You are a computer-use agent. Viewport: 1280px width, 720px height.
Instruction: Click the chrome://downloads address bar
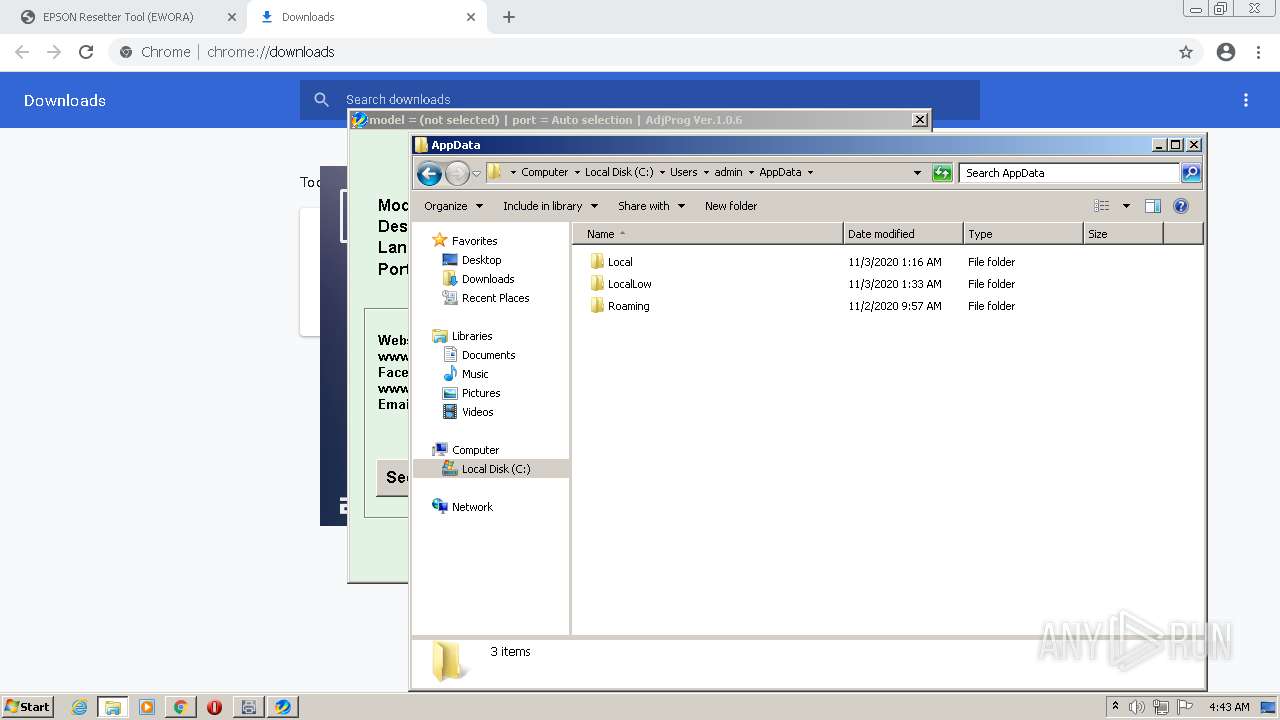pyautogui.click(x=640, y=52)
